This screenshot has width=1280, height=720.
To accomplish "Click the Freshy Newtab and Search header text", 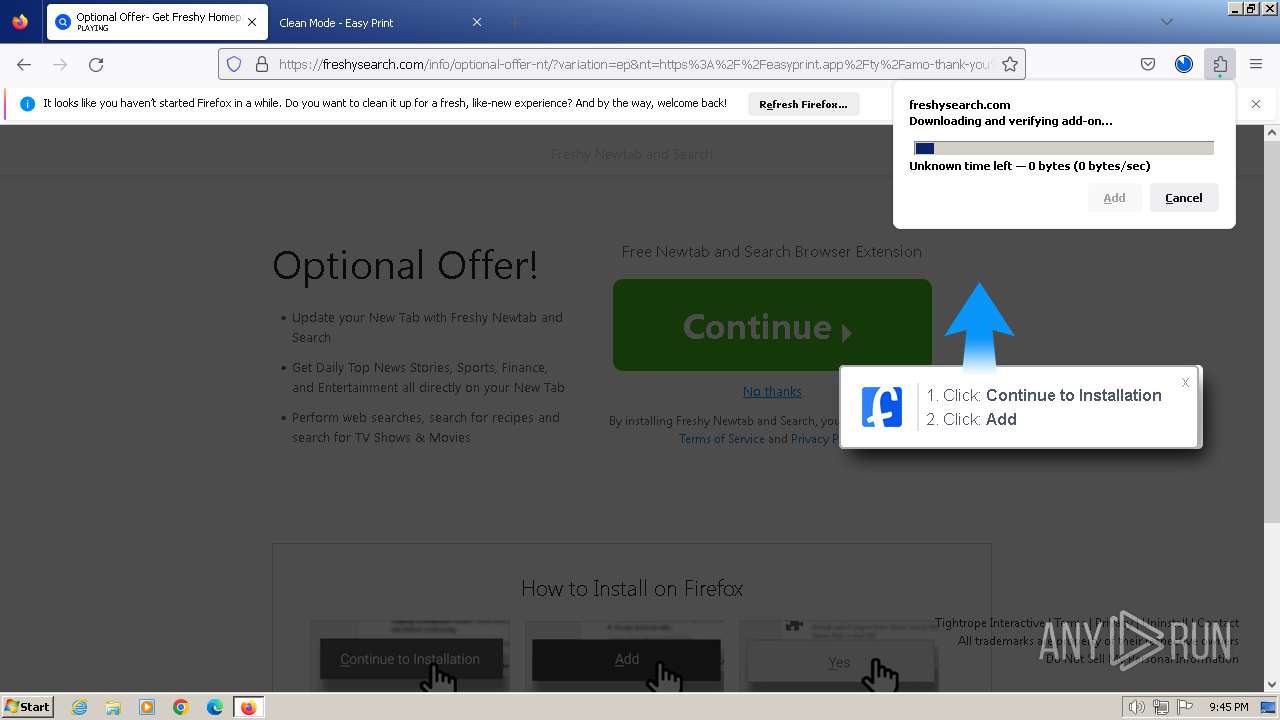I will 632,154.
